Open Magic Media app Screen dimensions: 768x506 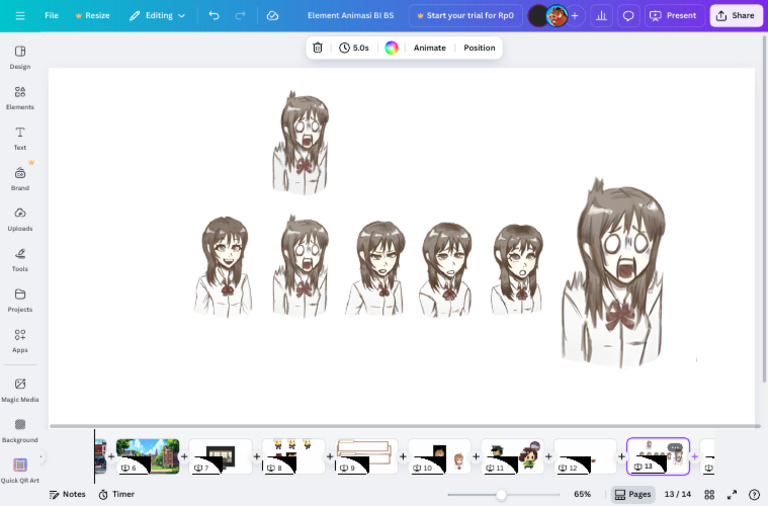[x=20, y=390]
